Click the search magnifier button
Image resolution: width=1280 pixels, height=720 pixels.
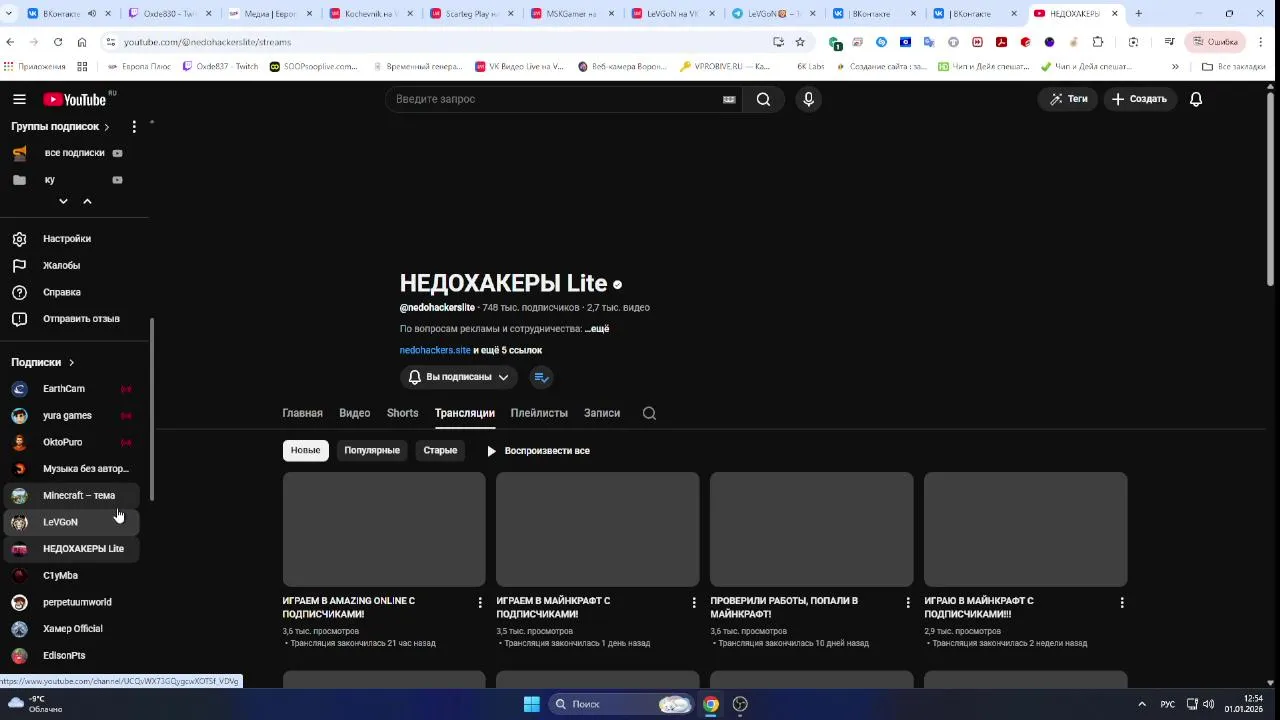(763, 99)
